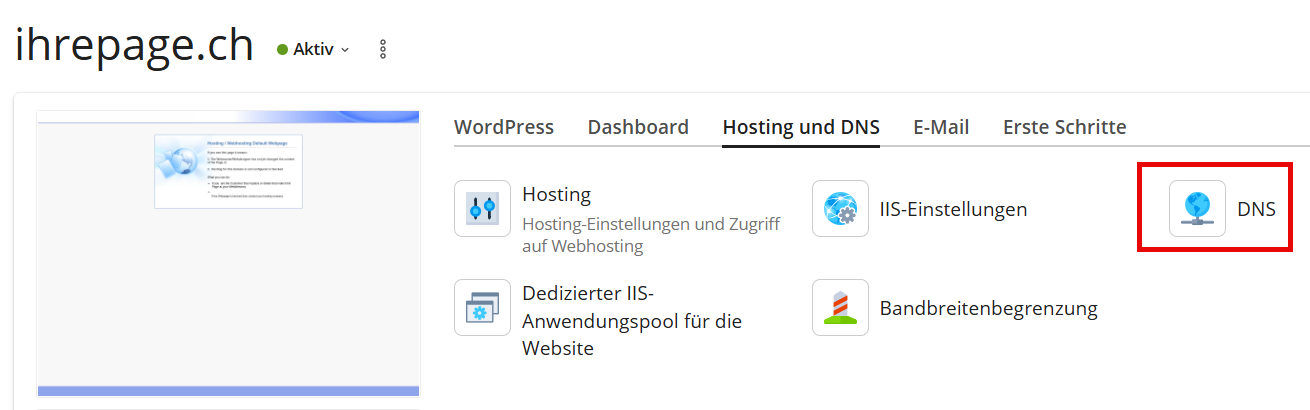Expand the chevron arrow next to Aktiv
This screenshot has width=1310, height=410.
coord(345,50)
